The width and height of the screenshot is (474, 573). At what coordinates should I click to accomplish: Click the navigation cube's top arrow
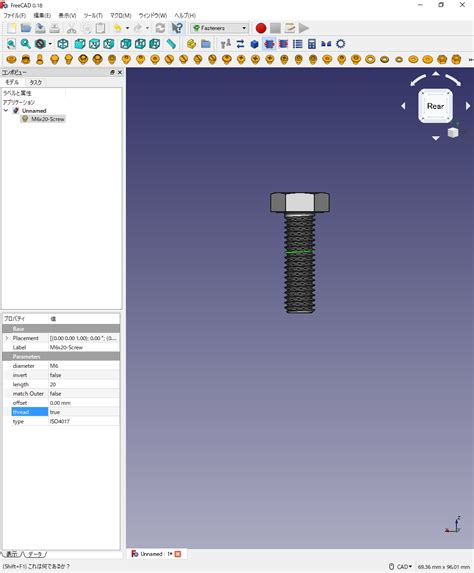point(436,74)
